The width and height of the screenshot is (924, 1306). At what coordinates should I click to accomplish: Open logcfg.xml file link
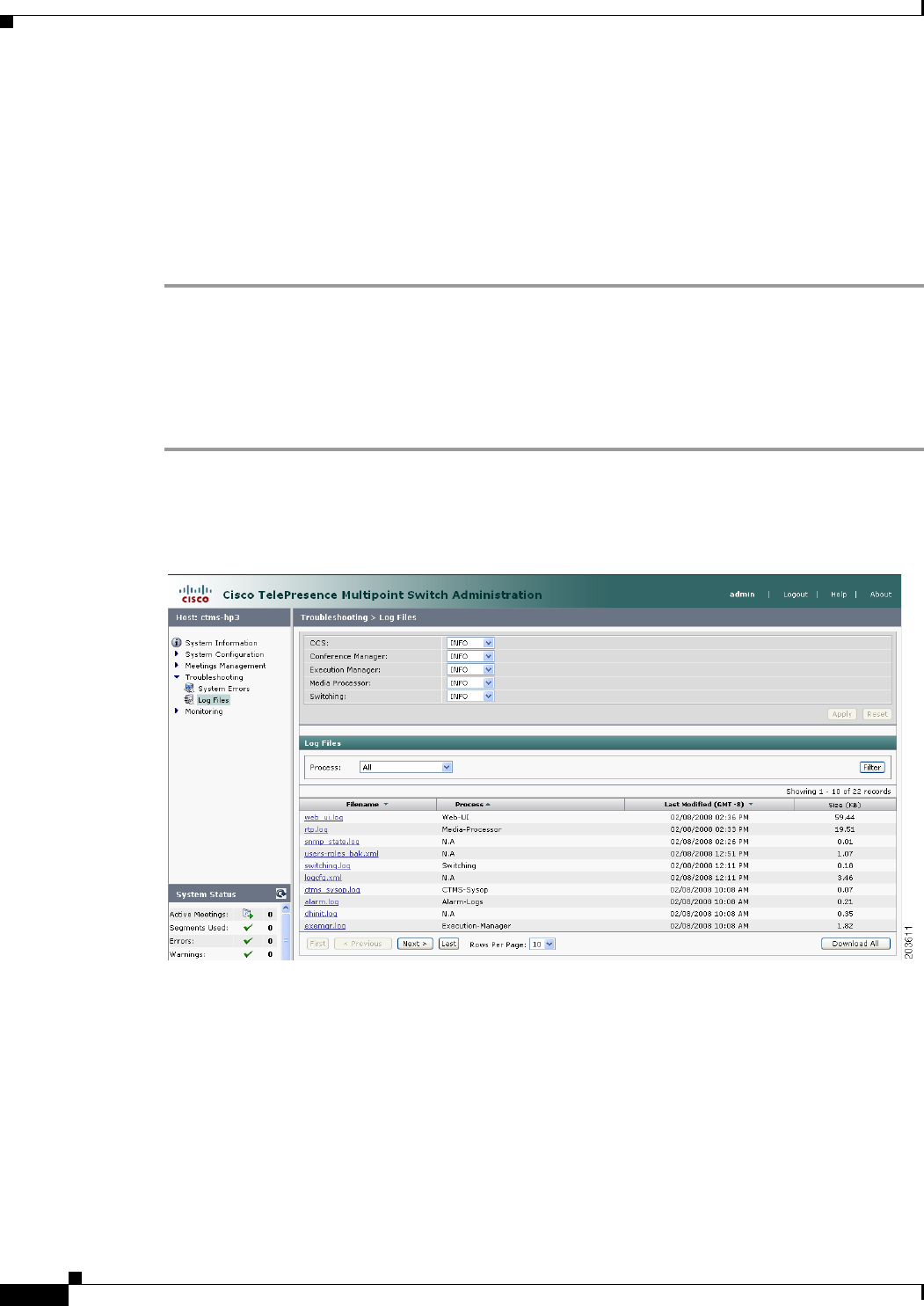click(x=323, y=878)
